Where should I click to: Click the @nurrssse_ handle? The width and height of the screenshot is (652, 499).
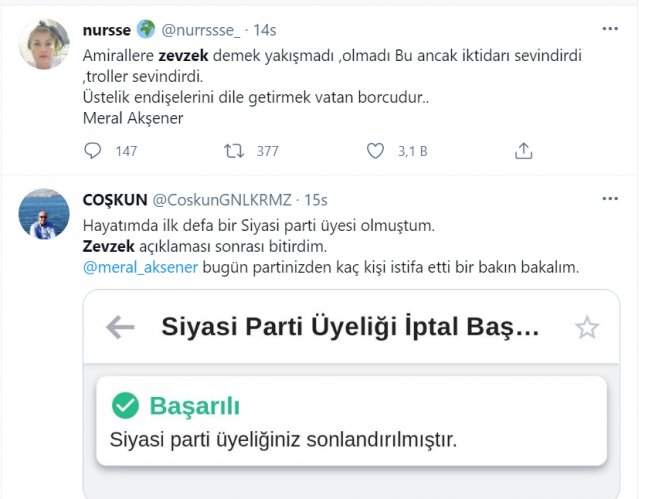[x=201, y=30]
